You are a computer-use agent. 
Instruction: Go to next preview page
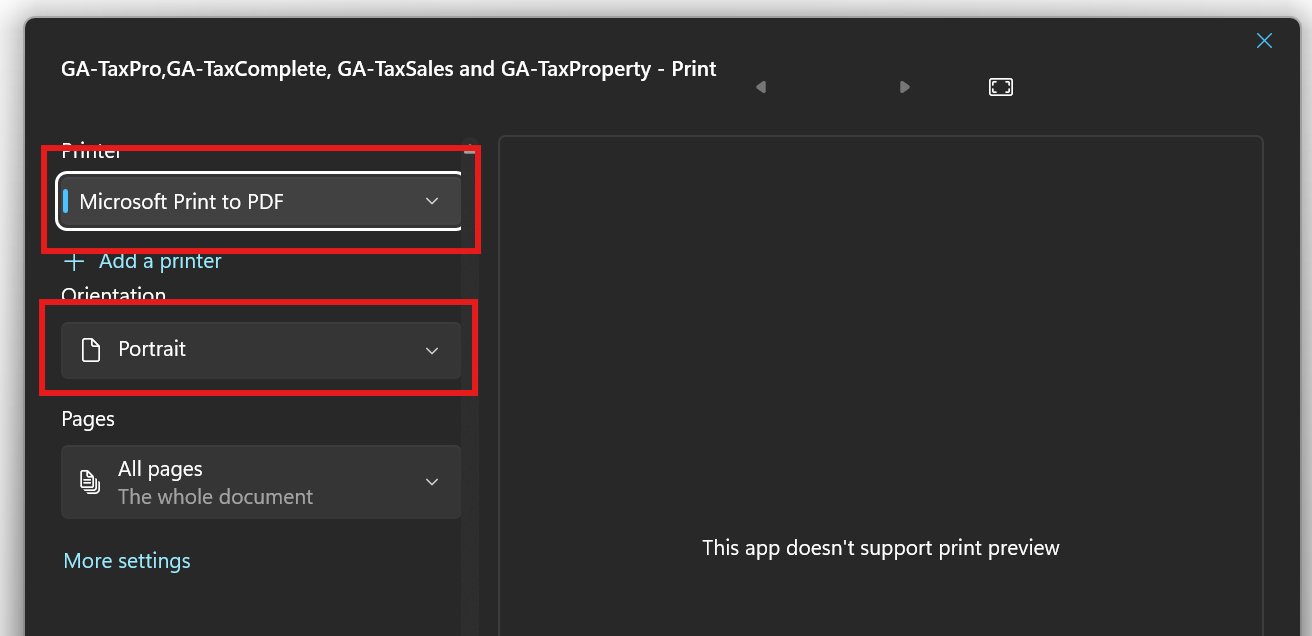[x=904, y=87]
